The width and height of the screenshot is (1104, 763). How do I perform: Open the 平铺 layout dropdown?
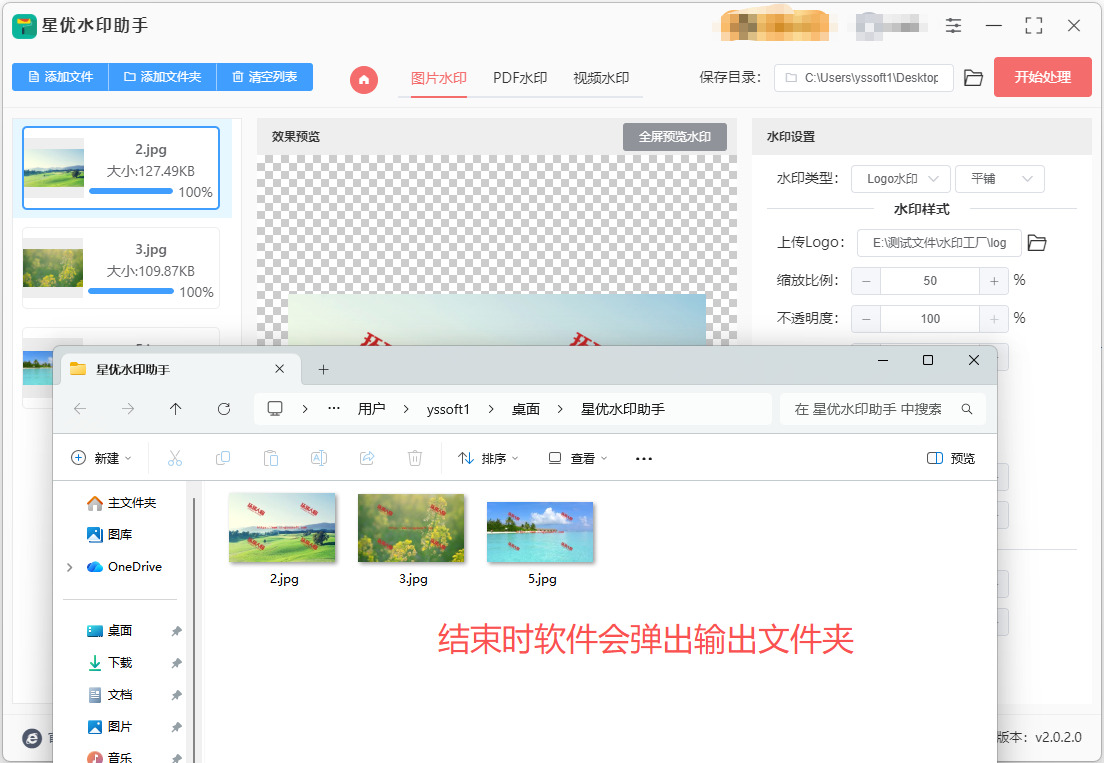click(999, 179)
